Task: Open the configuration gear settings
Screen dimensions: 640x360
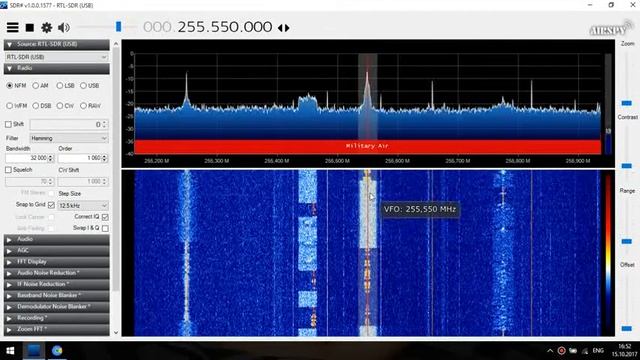Action: (47, 27)
